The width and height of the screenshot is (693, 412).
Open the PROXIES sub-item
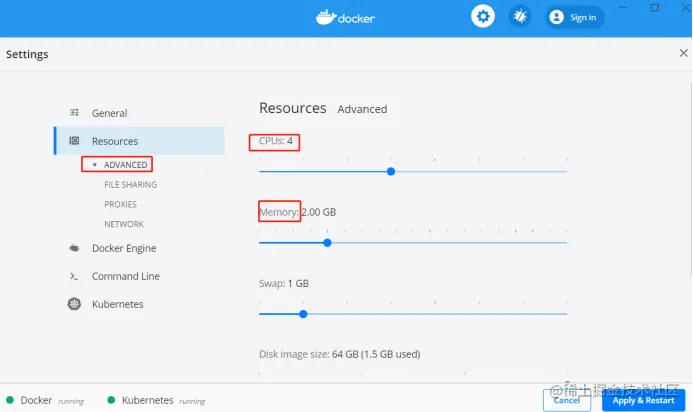pyautogui.click(x=120, y=204)
